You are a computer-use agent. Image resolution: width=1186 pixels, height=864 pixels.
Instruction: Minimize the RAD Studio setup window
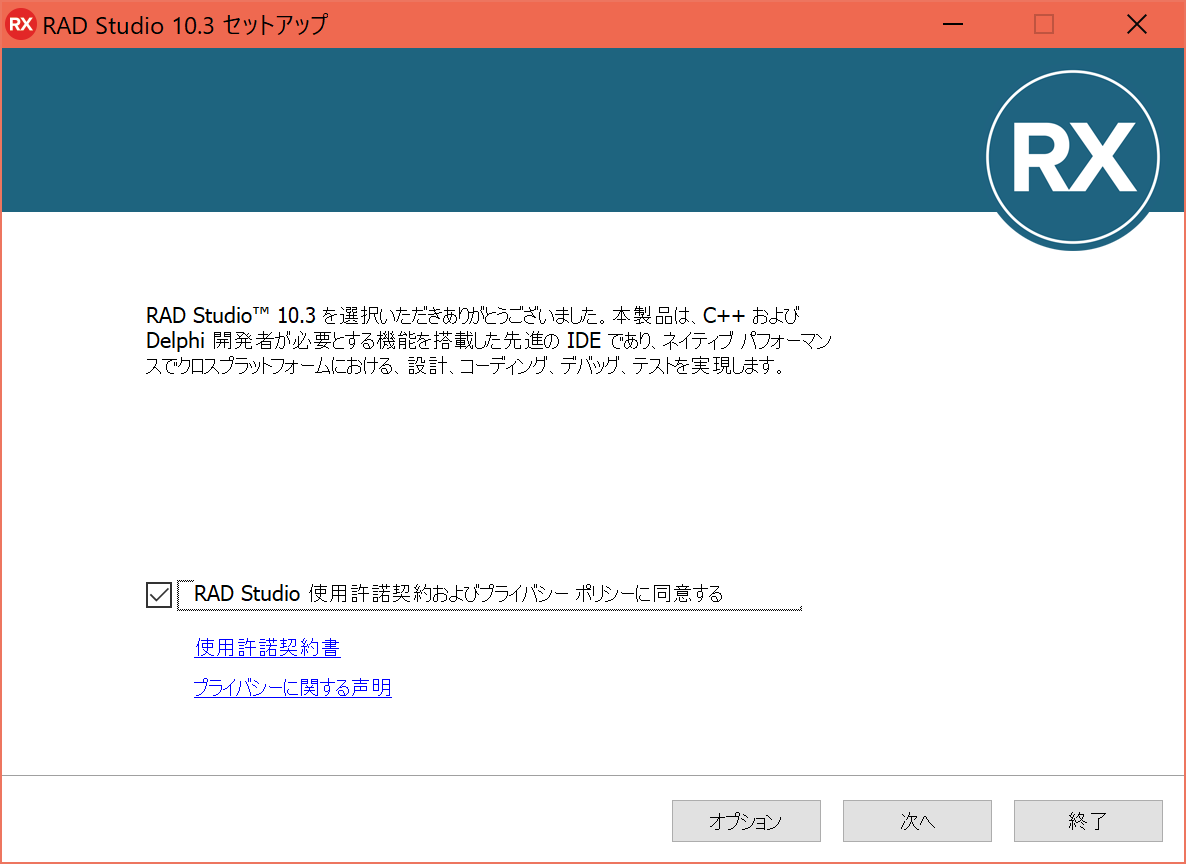(952, 24)
